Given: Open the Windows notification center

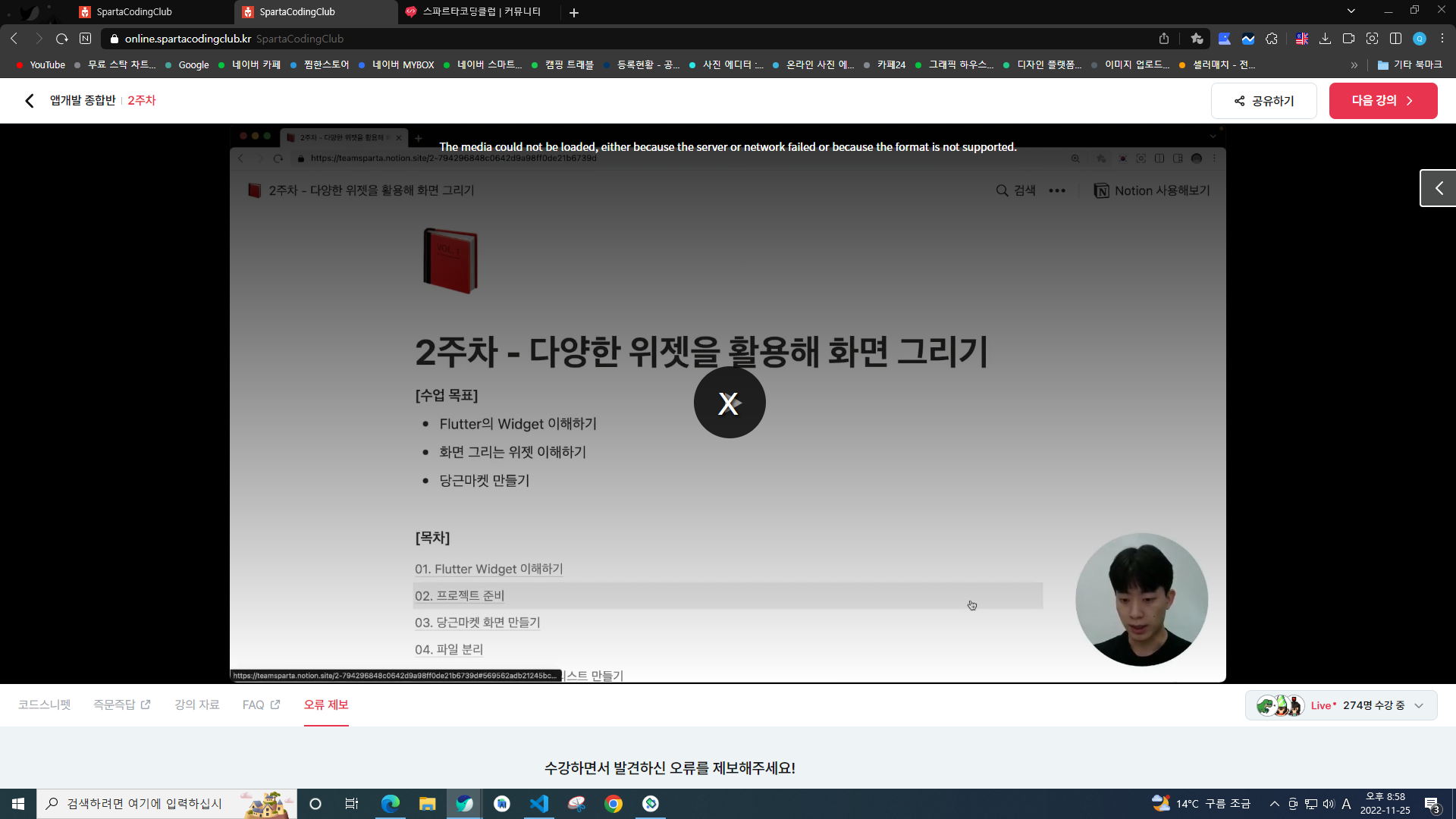Looking at the screenshot, I should click(1432, 804).
